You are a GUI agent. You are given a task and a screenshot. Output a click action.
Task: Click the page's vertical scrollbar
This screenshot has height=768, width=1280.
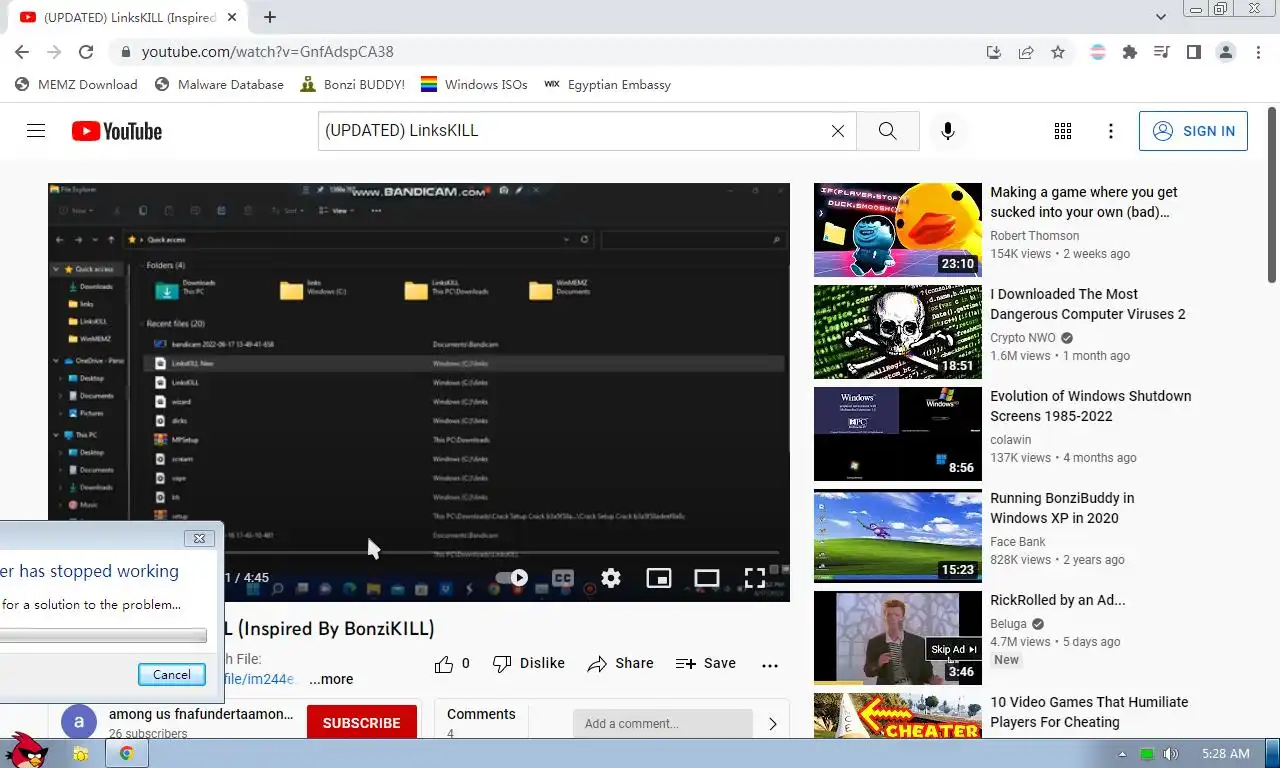click(x=1272, y=195)
